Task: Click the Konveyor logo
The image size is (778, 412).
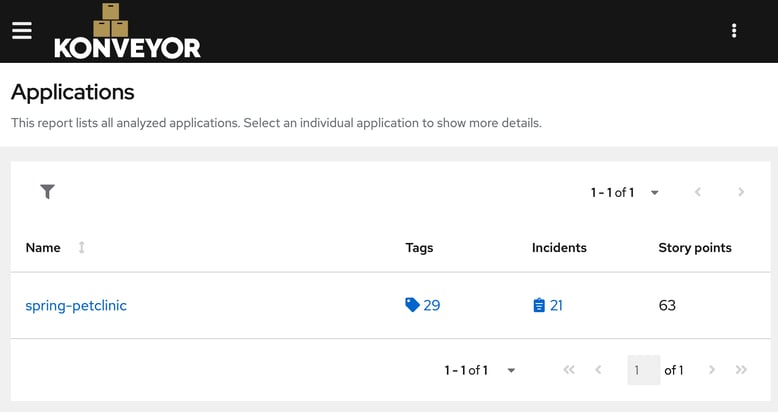Action: [x=127, y=32]
